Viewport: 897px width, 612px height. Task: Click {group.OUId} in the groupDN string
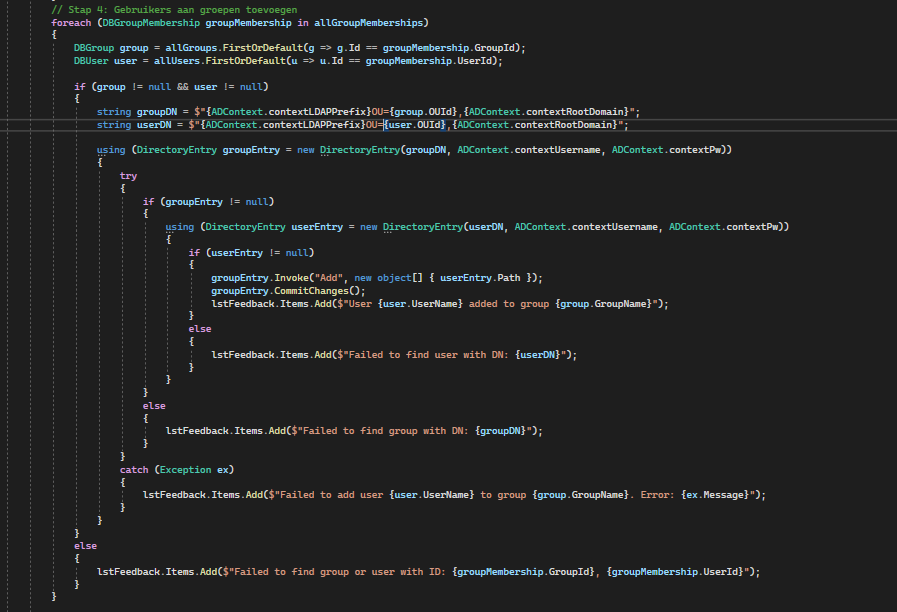point(423,112)
